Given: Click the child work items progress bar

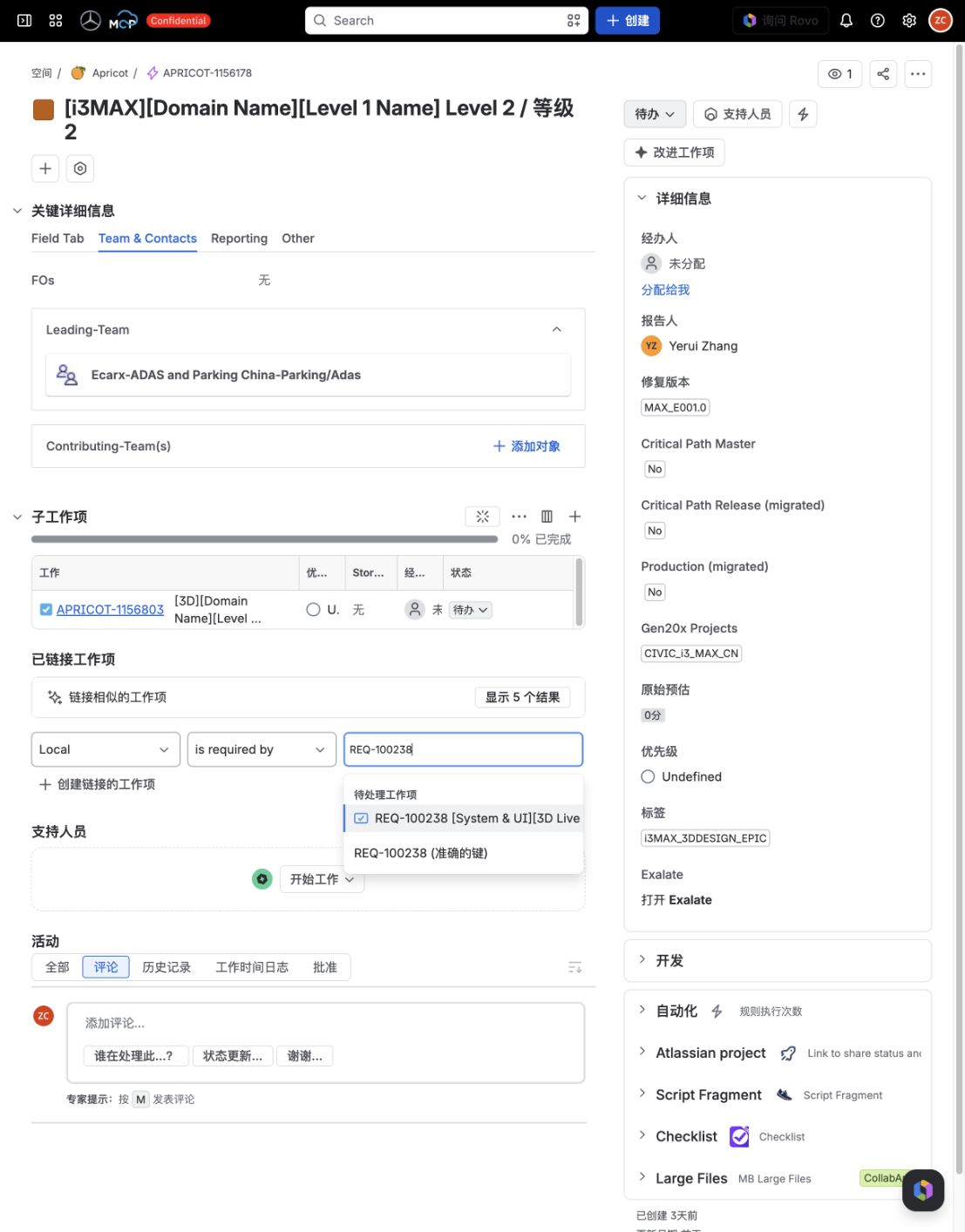Looking at the screenshot, I should point(264,539).
